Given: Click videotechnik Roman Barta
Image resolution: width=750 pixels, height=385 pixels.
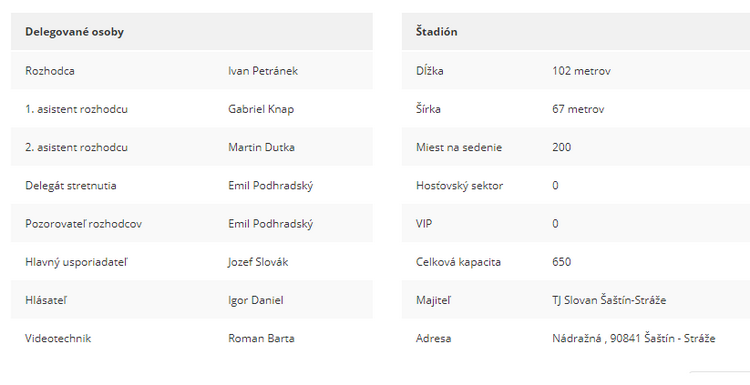Looking at the screenshot, I should pyautogui.click(x=261, y=339).
